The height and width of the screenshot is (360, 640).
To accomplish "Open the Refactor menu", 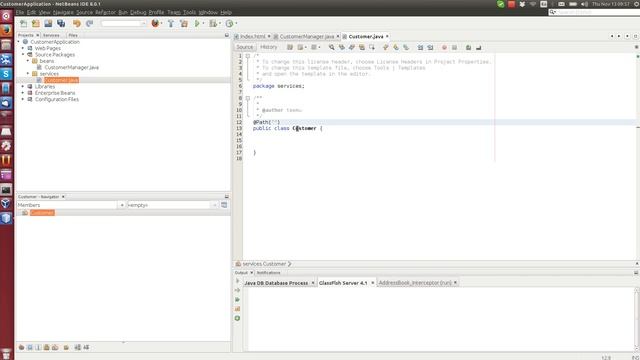I will click(x=105, y=12).
